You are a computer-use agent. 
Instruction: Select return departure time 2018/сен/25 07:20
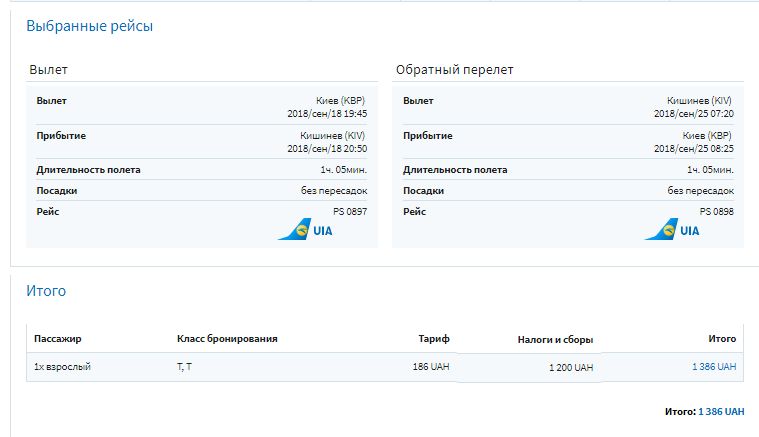(693, 113)
